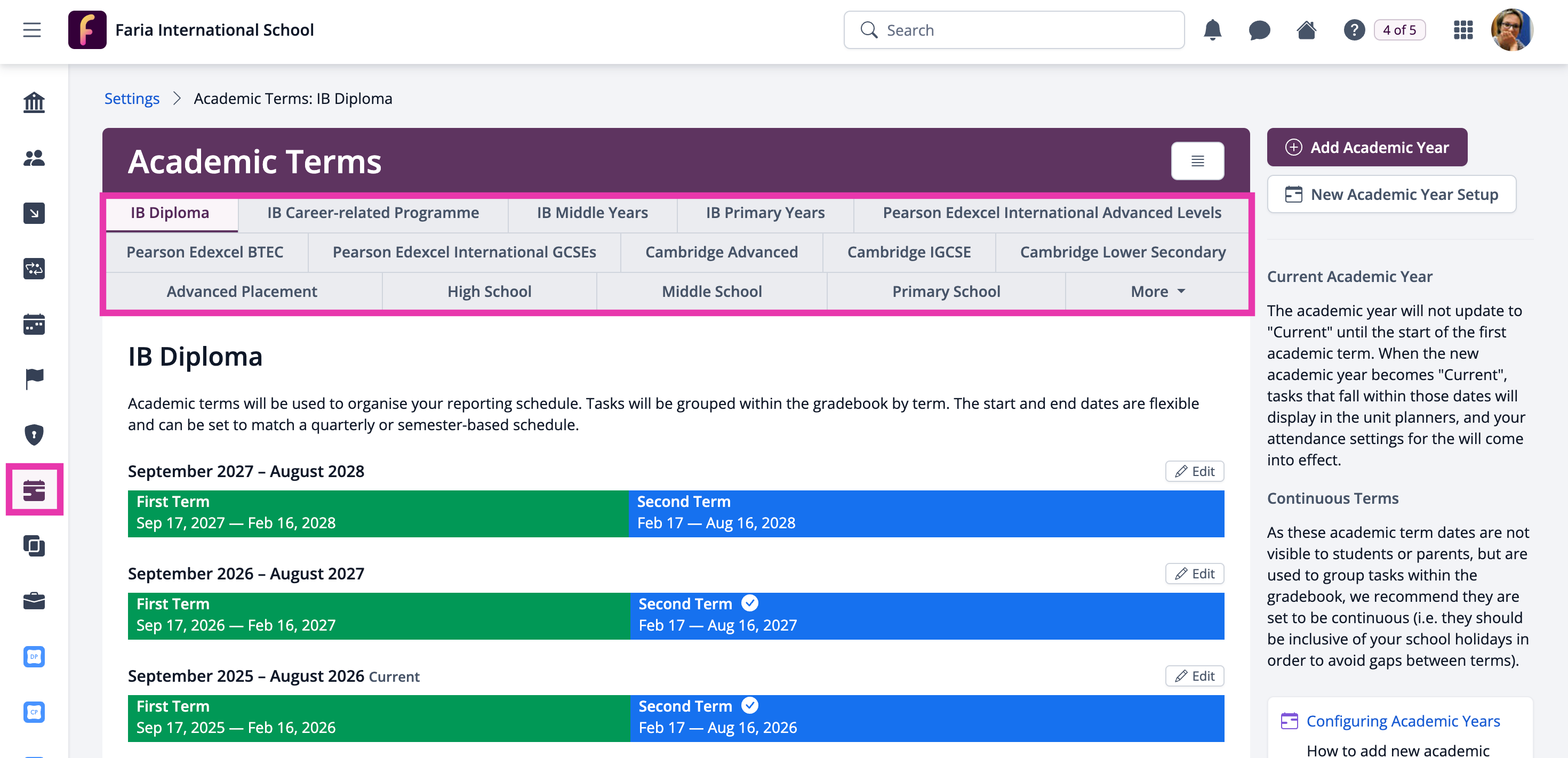Viewport: 1568px width, 758px height.
Task: Open the Middle School tab
Action: (x=711, y=292)
